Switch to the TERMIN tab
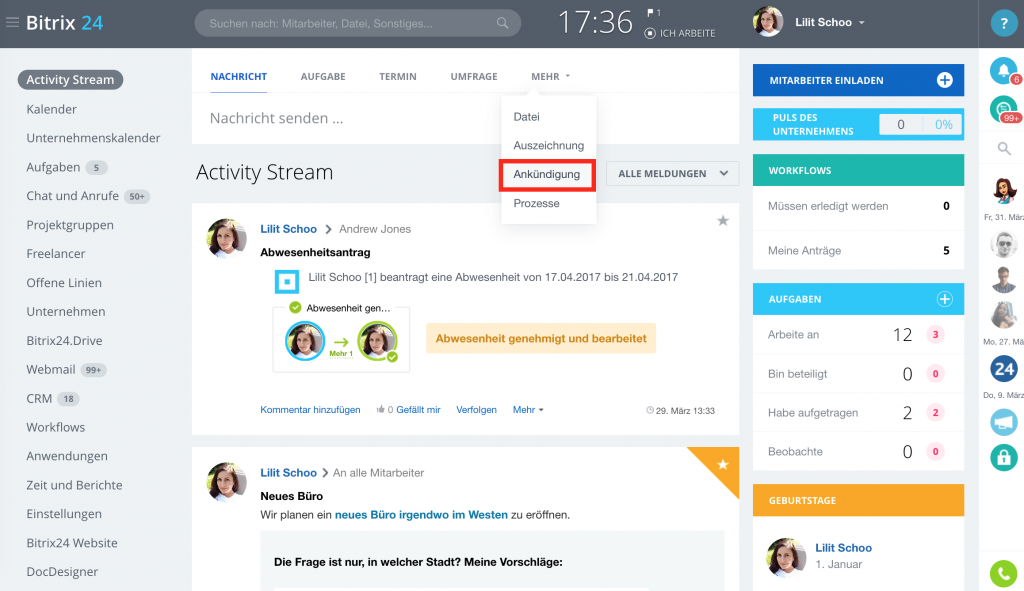The height and width of the screenshot is (591, 1024). [x=398, y=76]
